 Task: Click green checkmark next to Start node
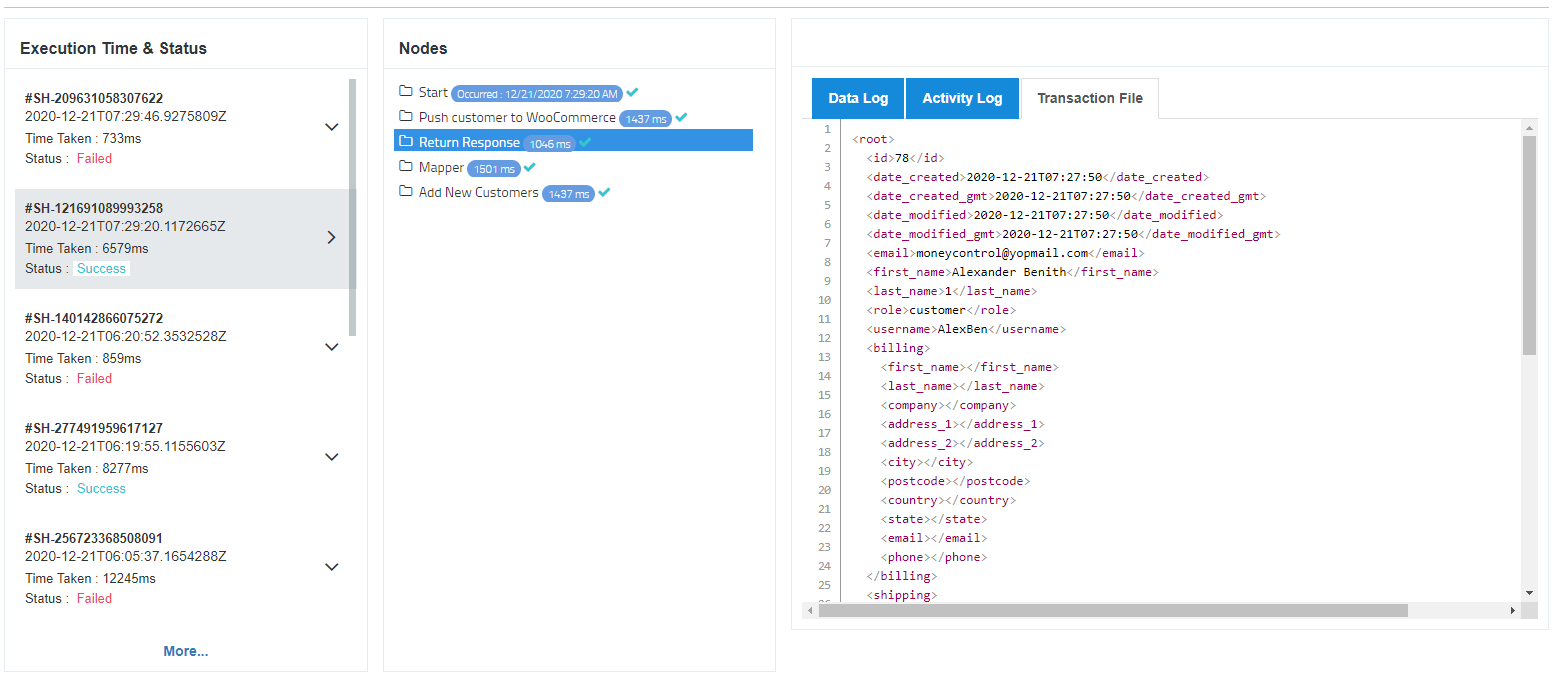click(632, 93)
